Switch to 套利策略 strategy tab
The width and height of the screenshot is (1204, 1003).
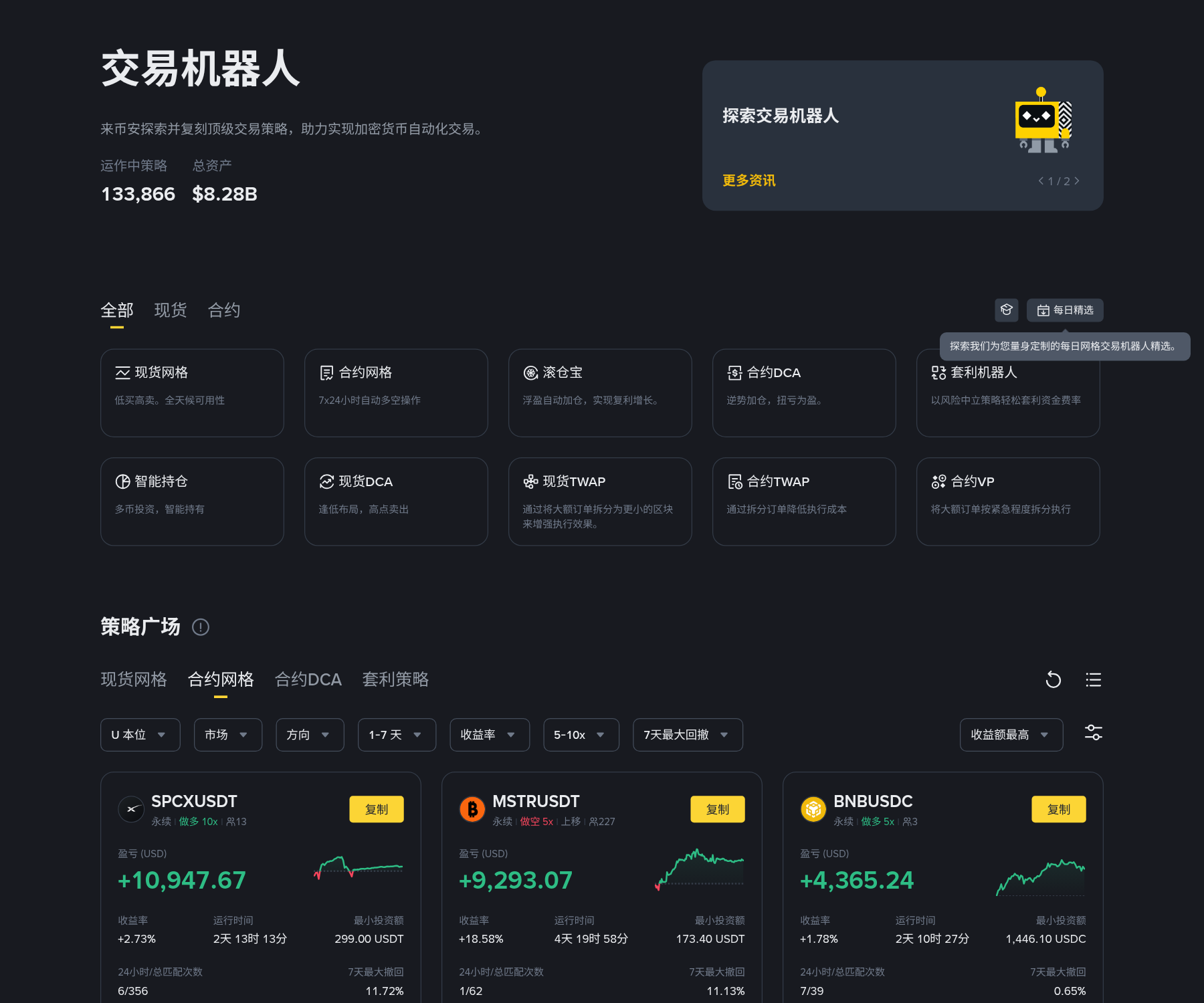[395, 679]
